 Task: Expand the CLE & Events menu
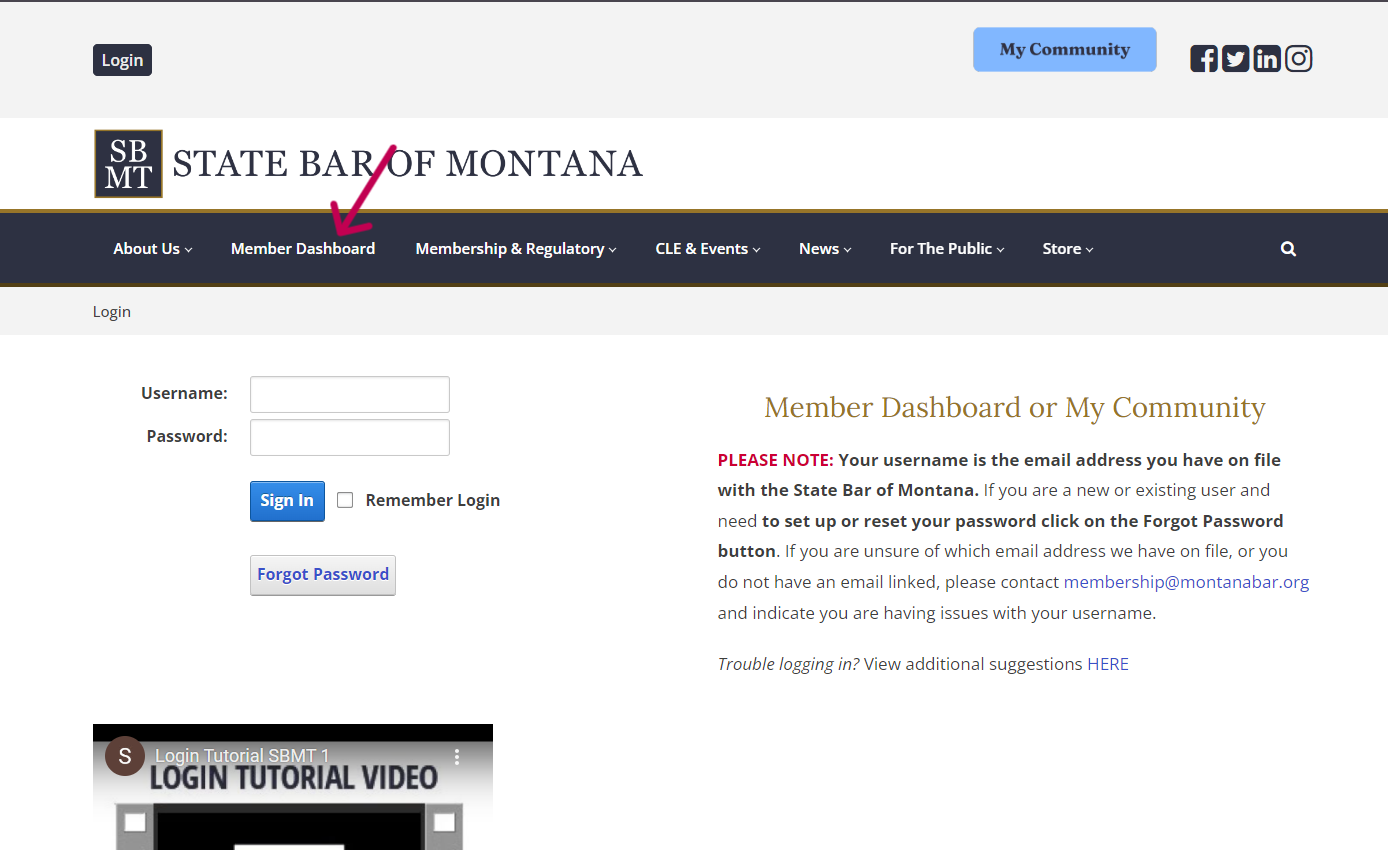(x=708, y=249)
